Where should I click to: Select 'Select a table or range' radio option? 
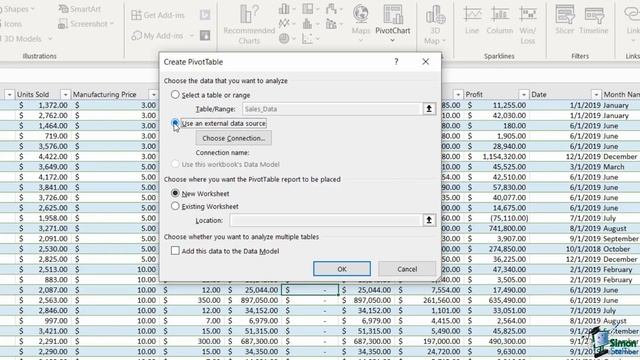click(175, 95)
